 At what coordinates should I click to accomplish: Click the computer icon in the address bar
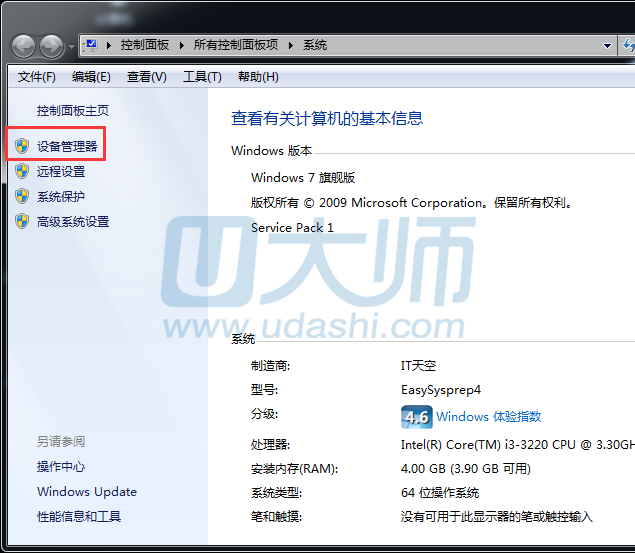coord(92,45)
